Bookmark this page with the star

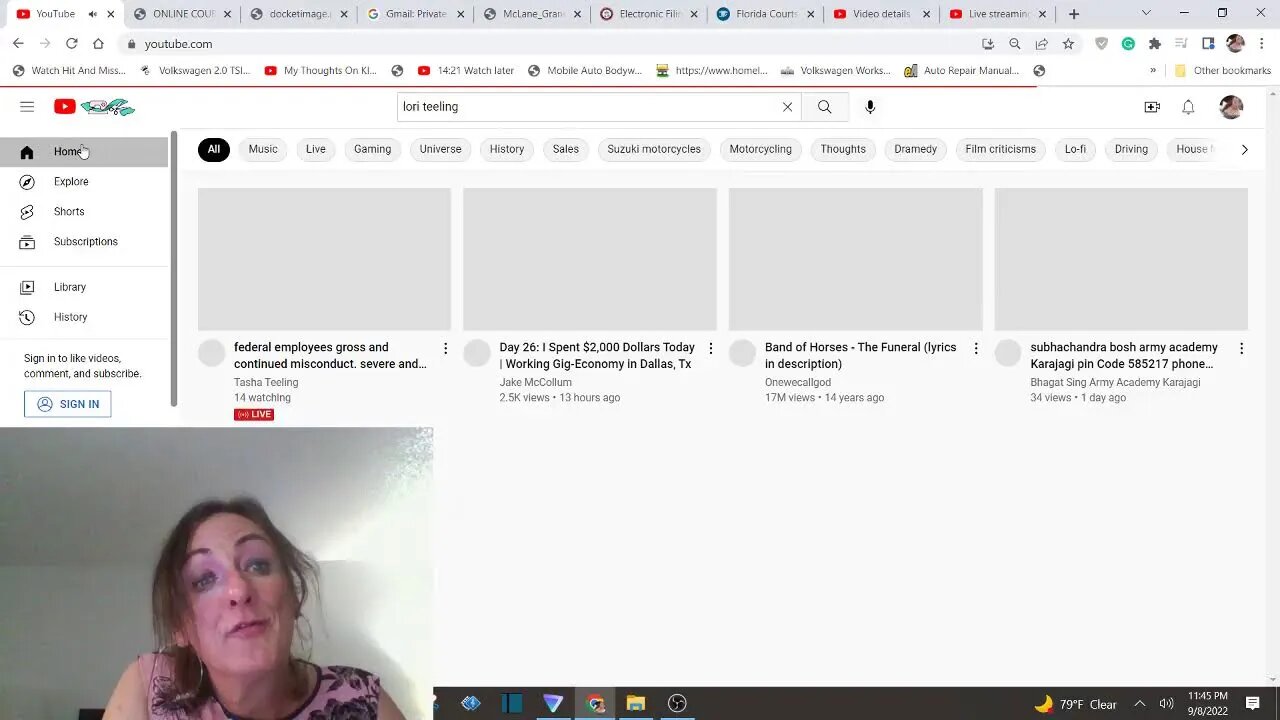point(1068,44)
